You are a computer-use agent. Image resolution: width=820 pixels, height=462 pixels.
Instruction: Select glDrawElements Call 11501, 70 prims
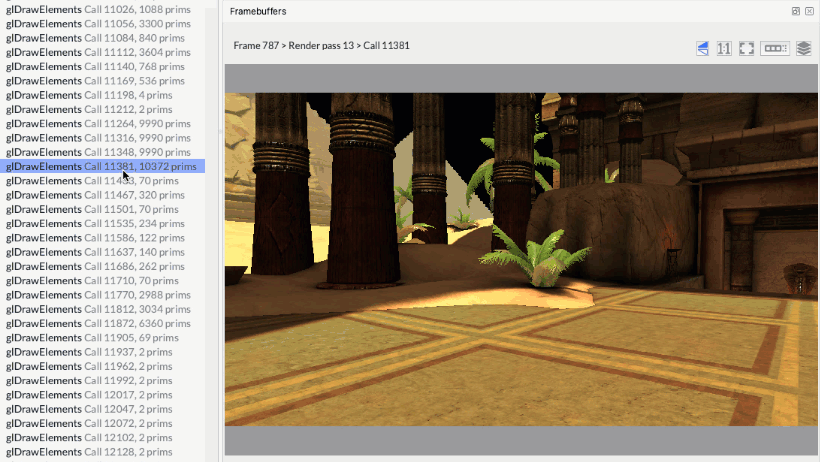(x=92, y=209)
